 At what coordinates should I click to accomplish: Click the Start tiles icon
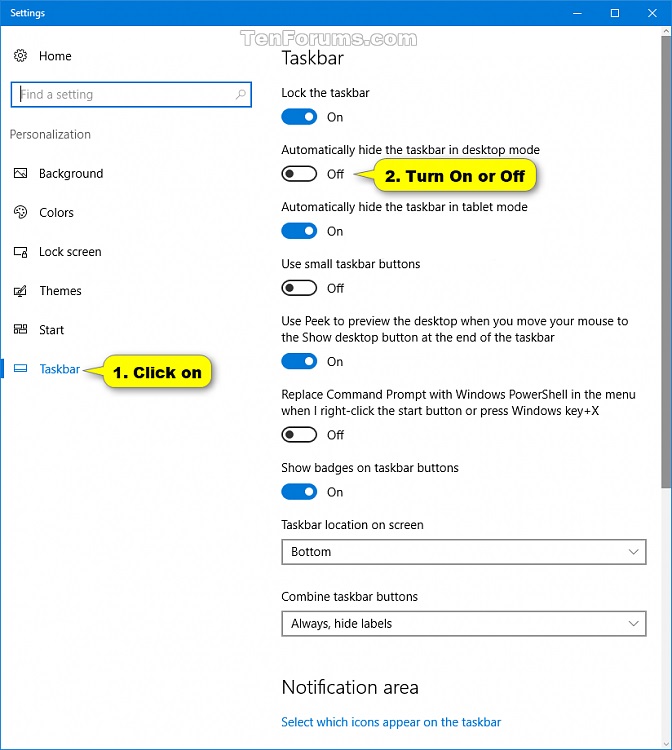tap(20, 330)
